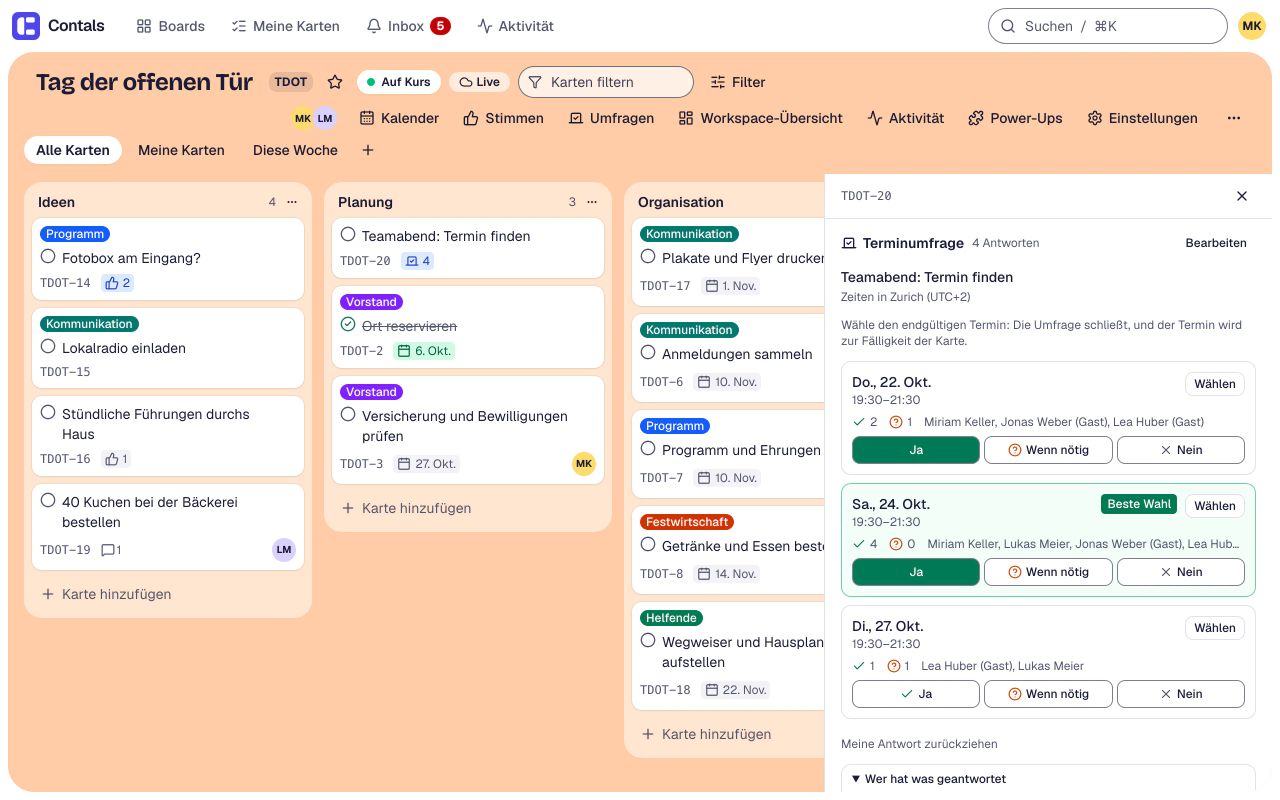Select Nein for Sa., 24. Okt.

pyautogui.click(x=1181, y=572)
